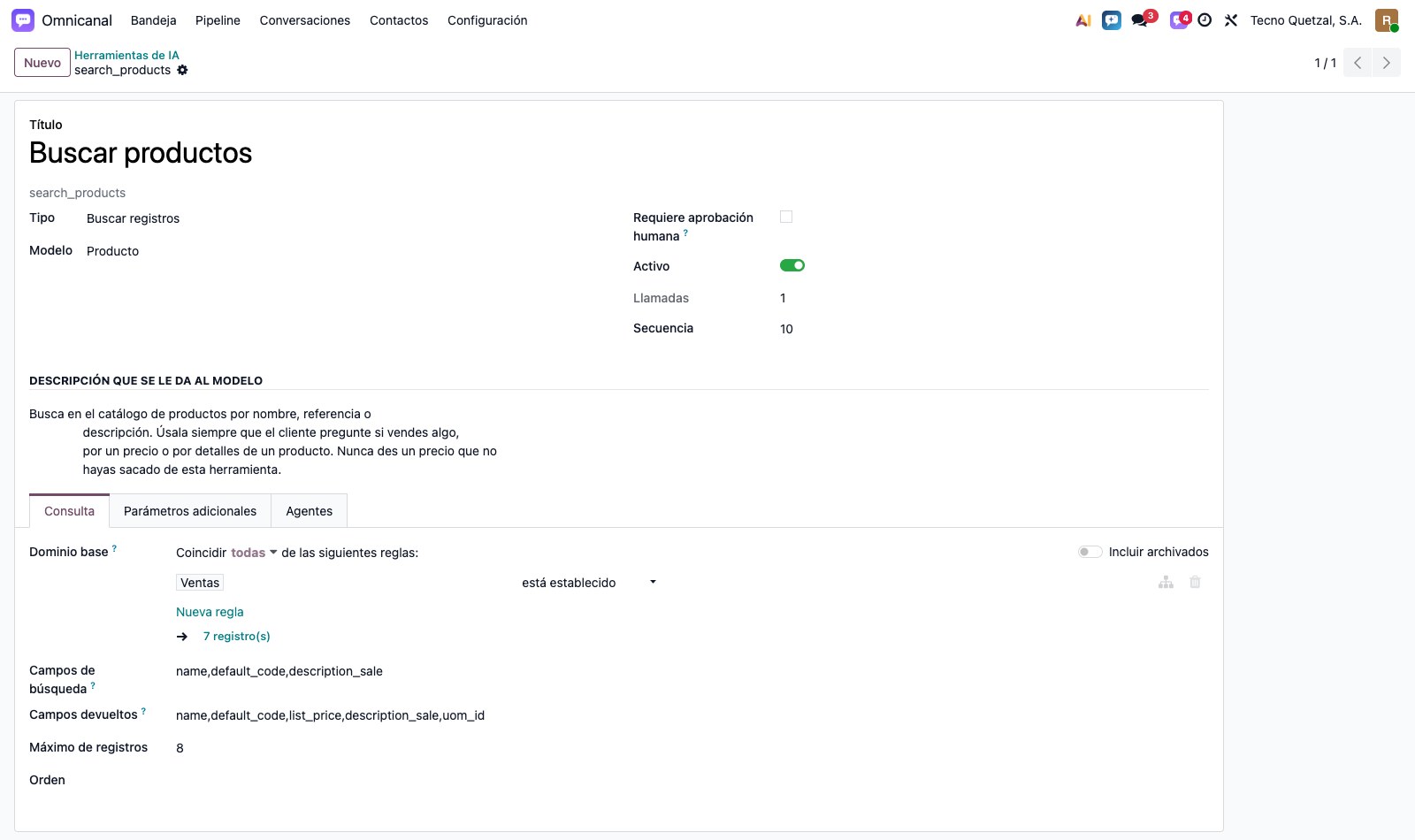
Task: Open the Configuración menu
Action: tap(487, 20)
